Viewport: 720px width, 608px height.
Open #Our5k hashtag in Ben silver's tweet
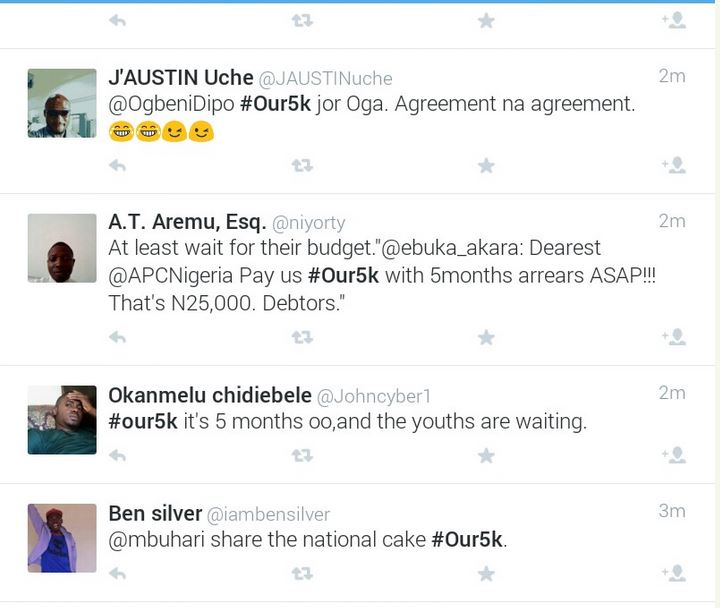pyautogui.click(x=467, y=540)
